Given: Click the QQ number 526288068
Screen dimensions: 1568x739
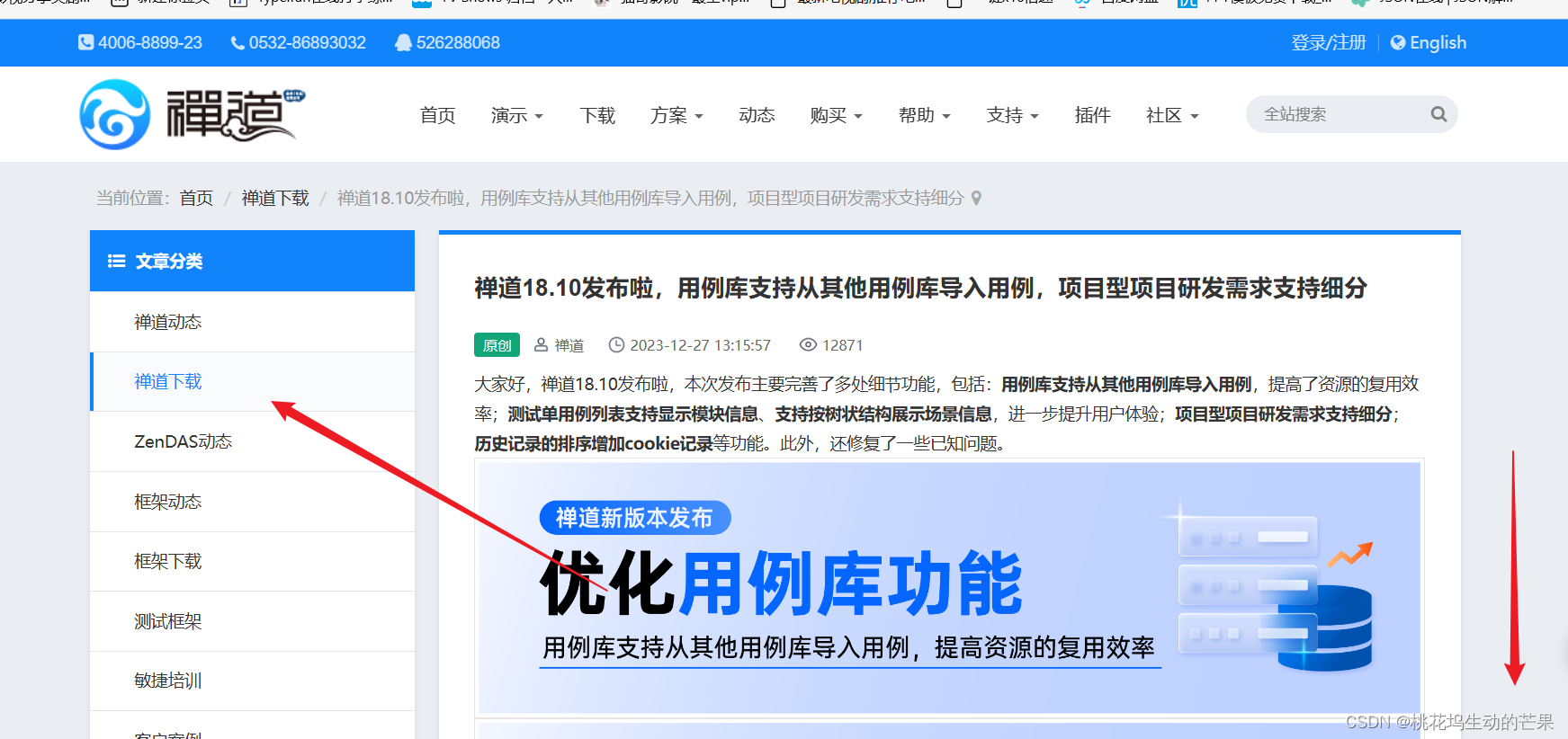Looking at the screenshot, I should 458,42.
